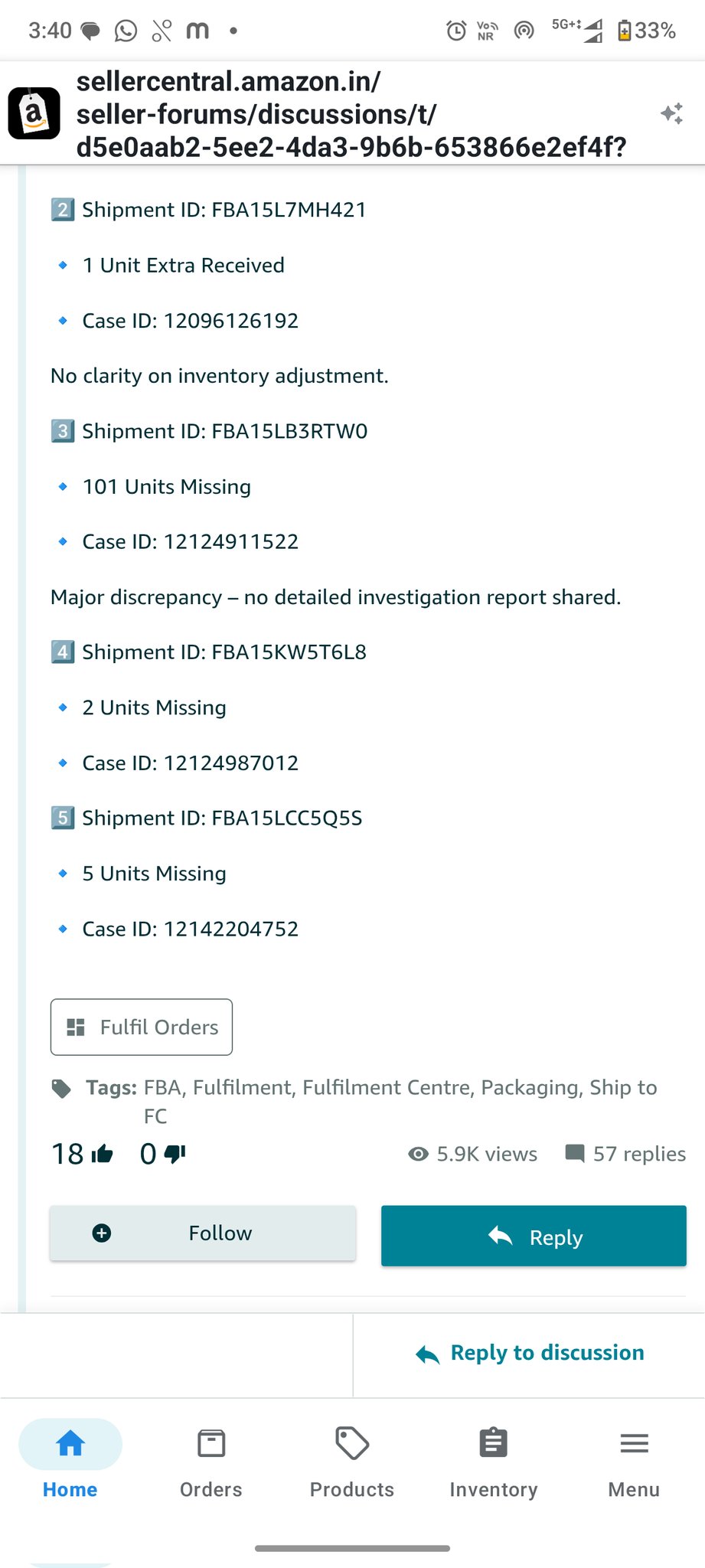
Task: Tap the Android navigation gesture bar
Action: (352, 1548)
